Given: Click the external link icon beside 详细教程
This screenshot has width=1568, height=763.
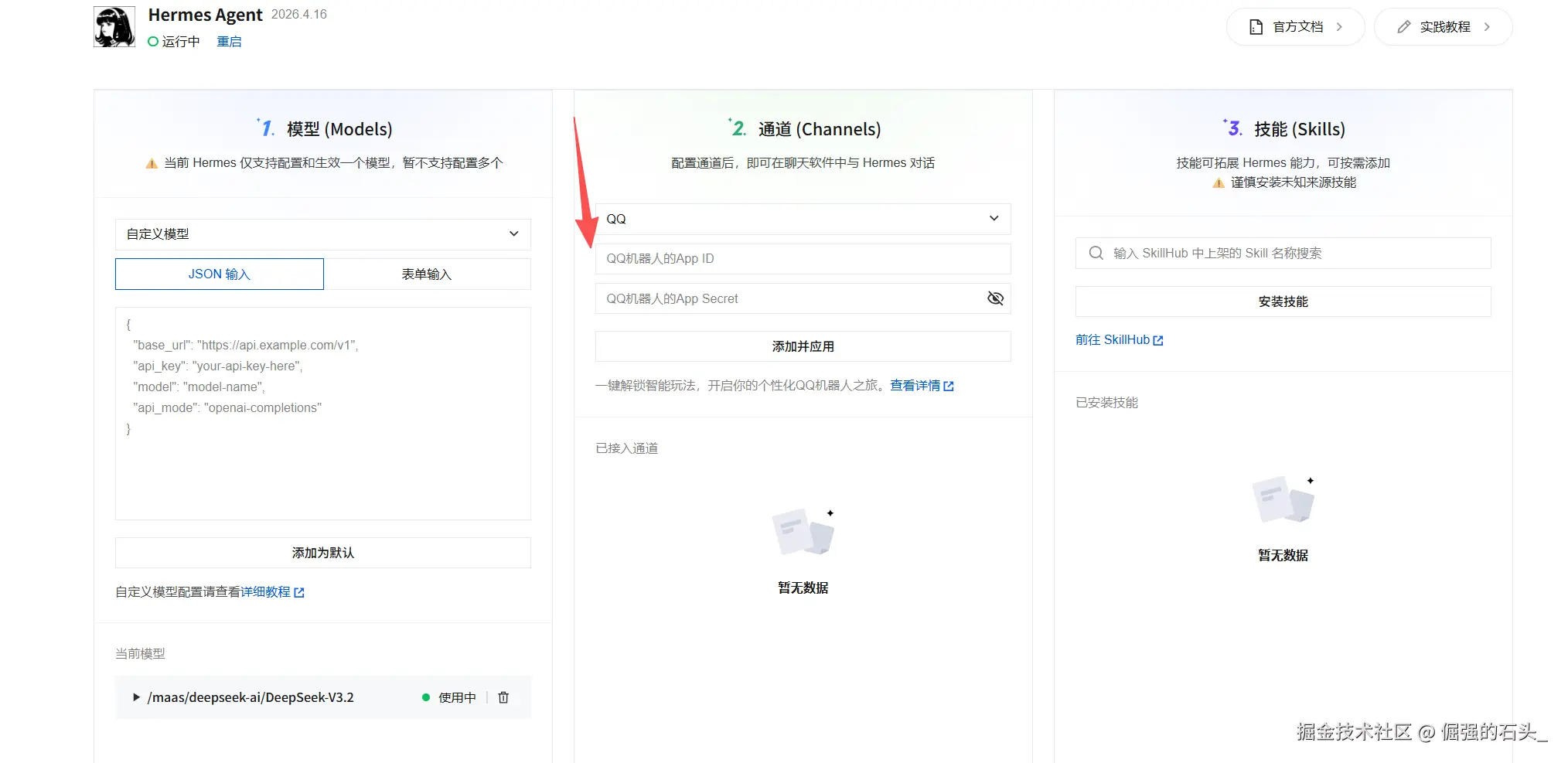Looking at the screenshot, I should click(299, 593).
